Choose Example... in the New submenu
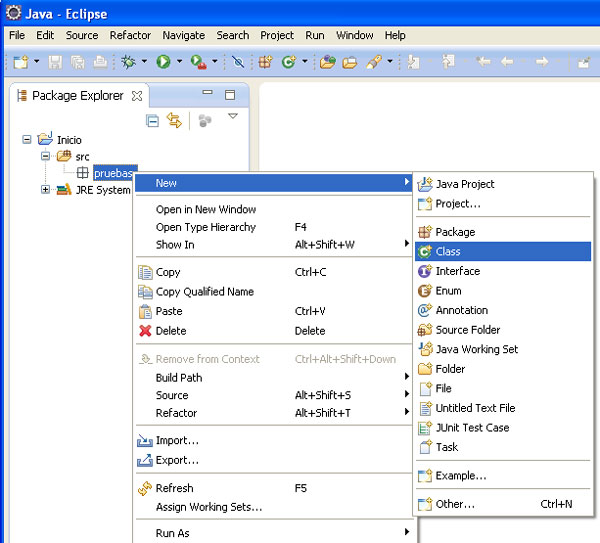Image resolution: width=600 pixels, height=543 pixels. click(x=503, y=476)
